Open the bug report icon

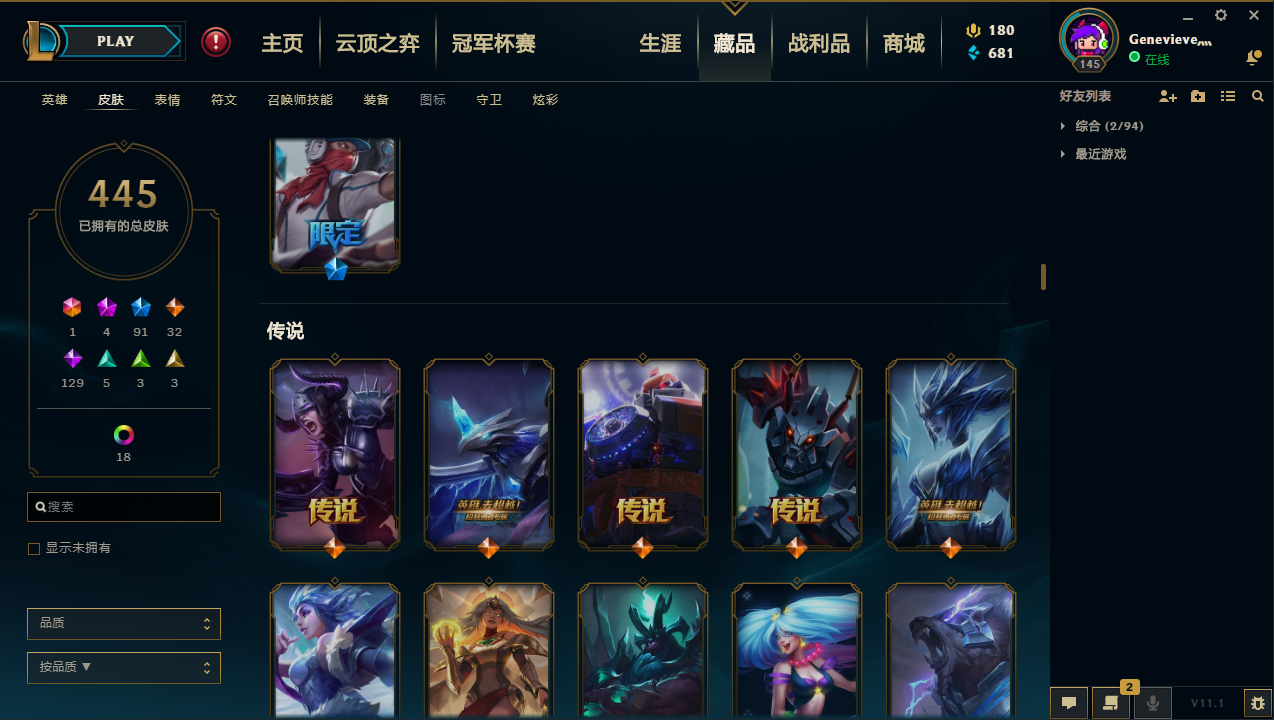tap(1257, 703)
